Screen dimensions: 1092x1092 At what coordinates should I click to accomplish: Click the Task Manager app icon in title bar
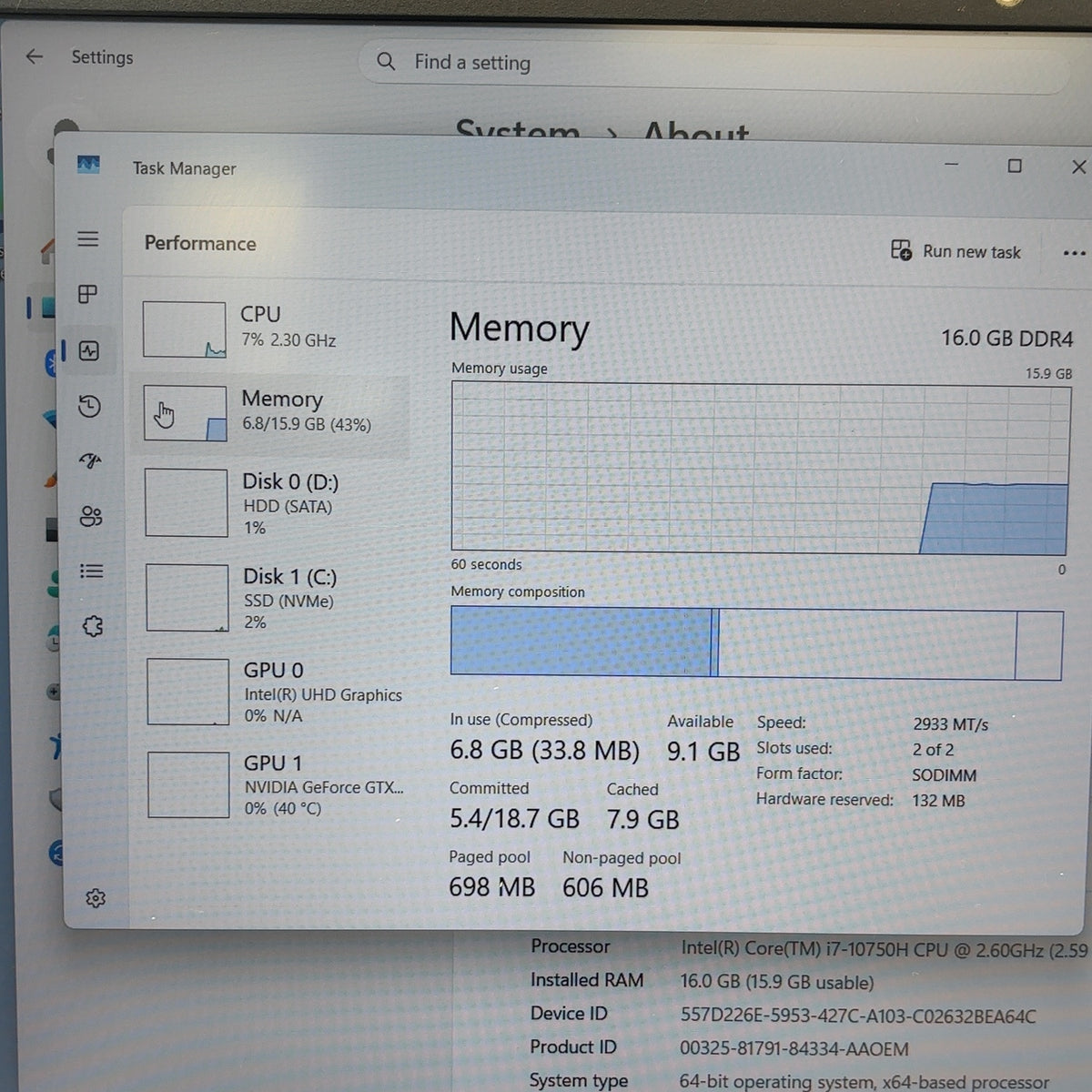click(x=88, y=165)
